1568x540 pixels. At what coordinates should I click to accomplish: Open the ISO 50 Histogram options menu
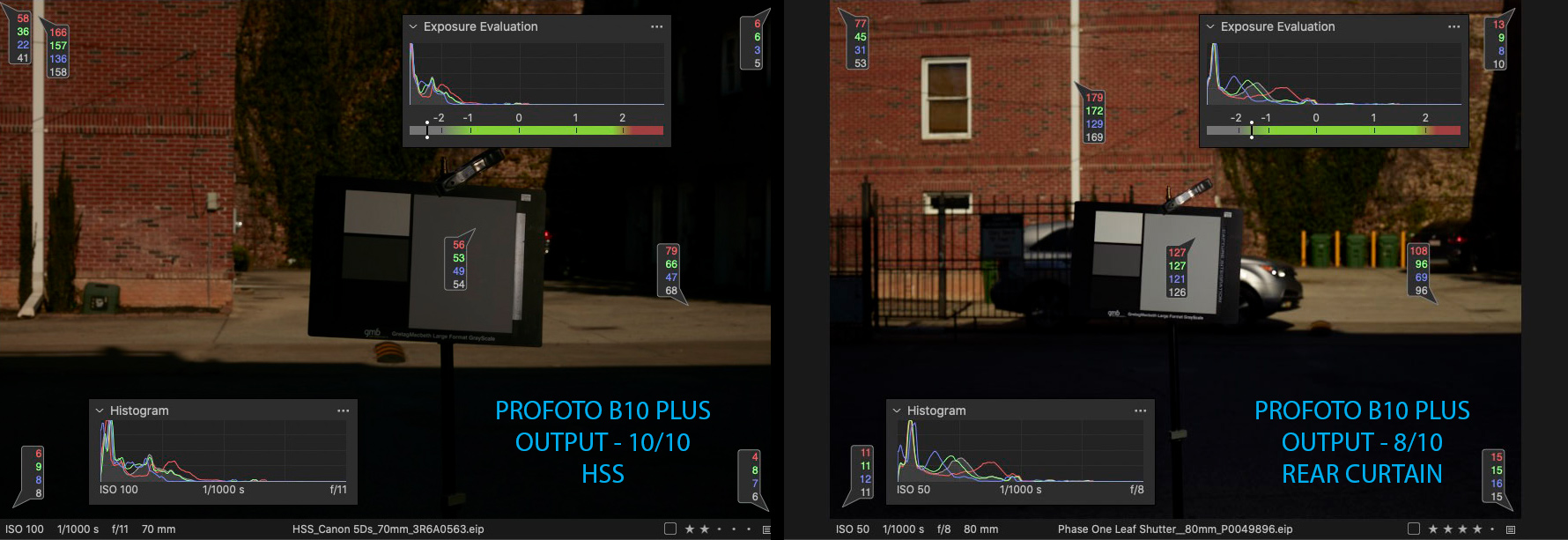[x=1140, y=411]
